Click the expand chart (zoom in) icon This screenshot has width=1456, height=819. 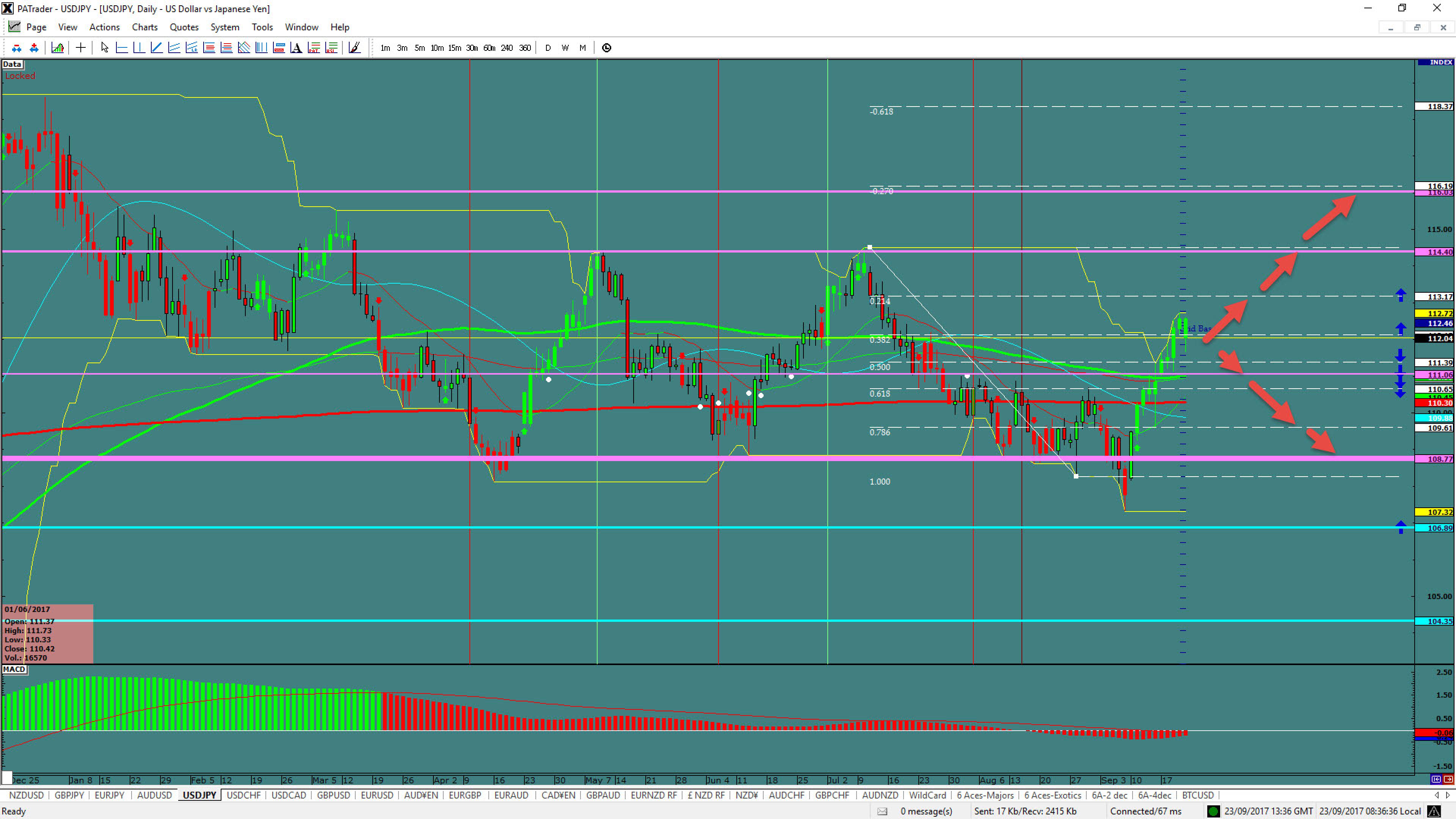click(34, 48)
